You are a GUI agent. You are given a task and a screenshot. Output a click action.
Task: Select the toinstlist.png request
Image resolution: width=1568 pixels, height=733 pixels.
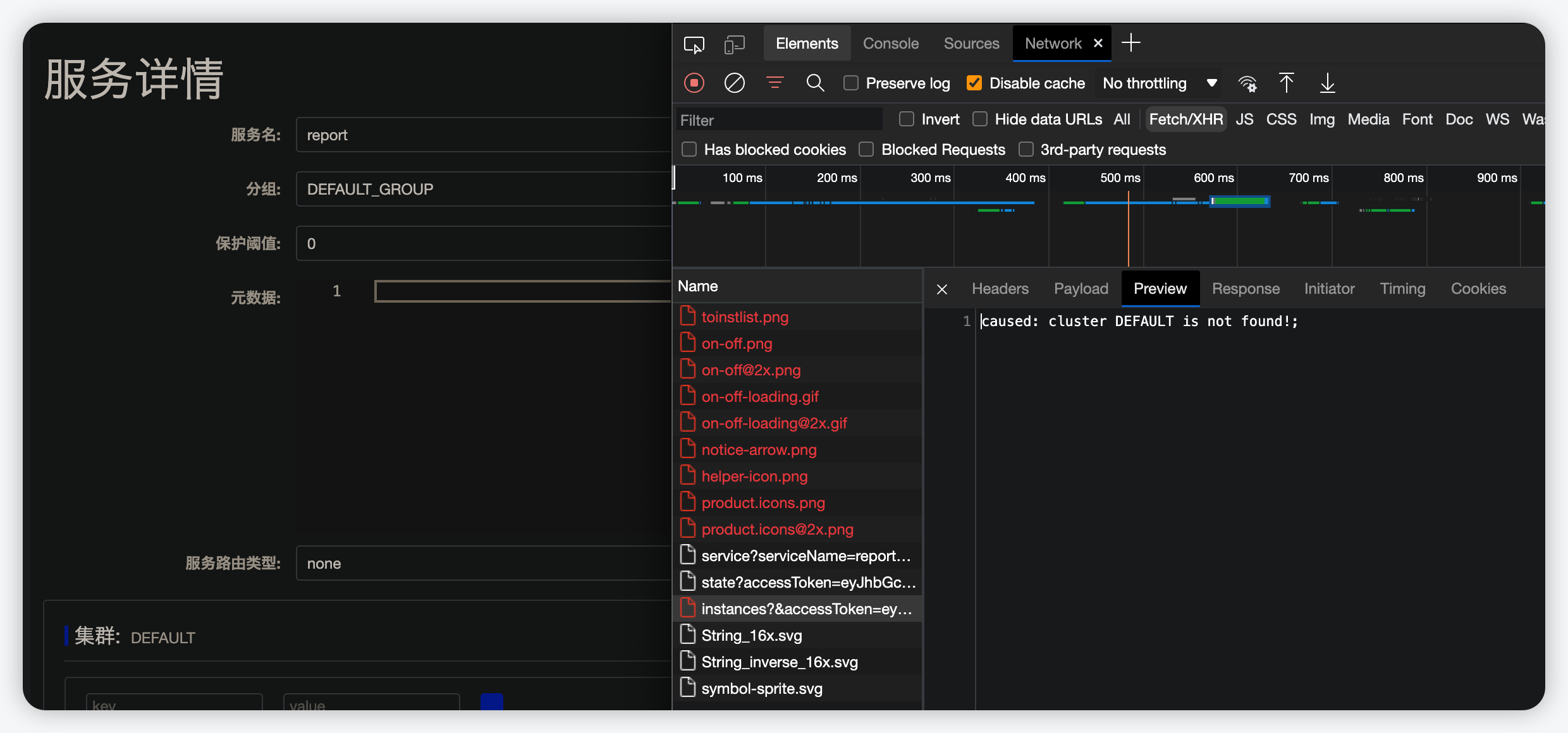click(797, 317)
